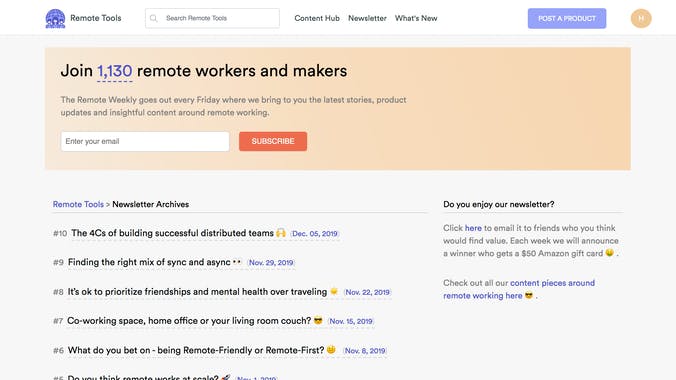Open issue #6 Remote-Friendly or Remote-First
Screen dimensions: 676x380
(x=196, y=350)
